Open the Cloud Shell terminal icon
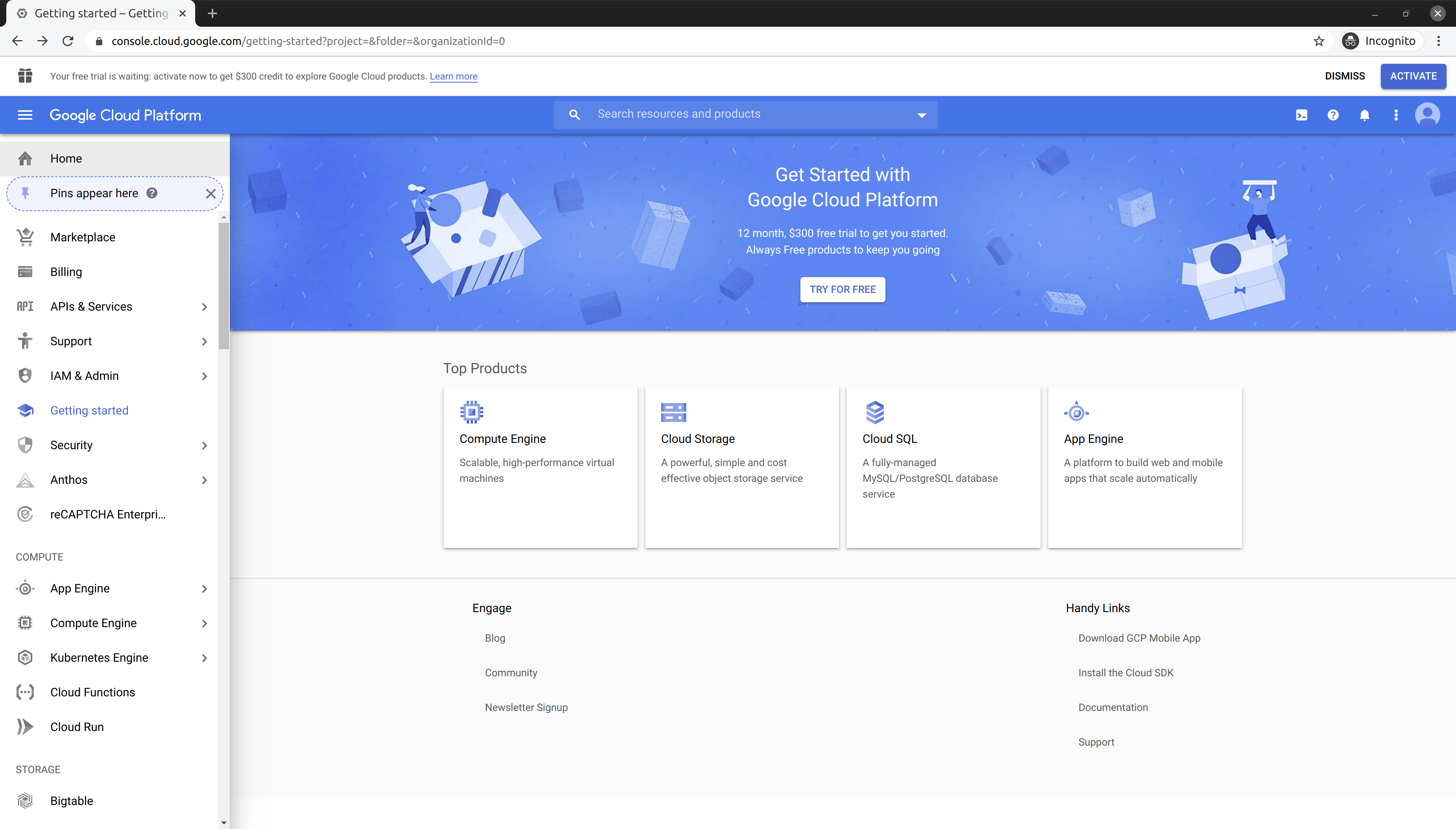Image resolution: width=1456 pixels, height=829 pixels. click(x=1301, y=115)
